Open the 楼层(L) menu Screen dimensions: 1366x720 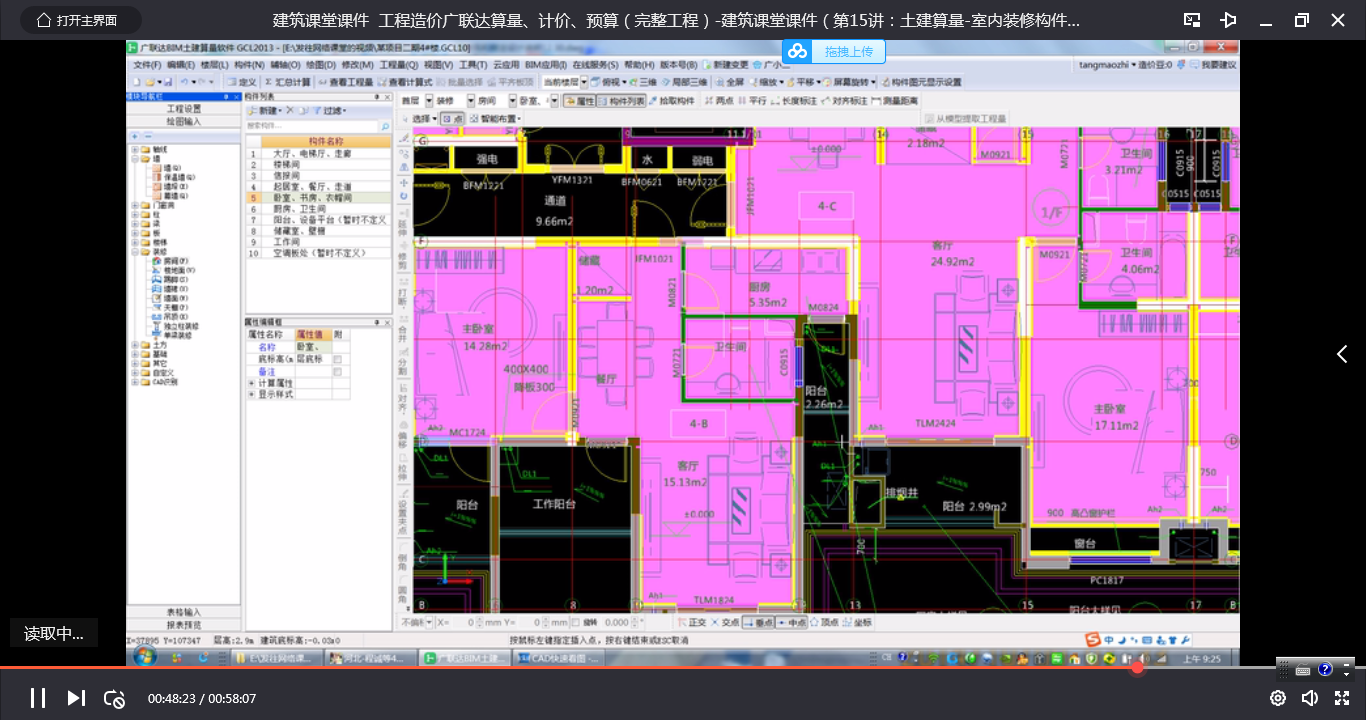(x=215, y=65)
